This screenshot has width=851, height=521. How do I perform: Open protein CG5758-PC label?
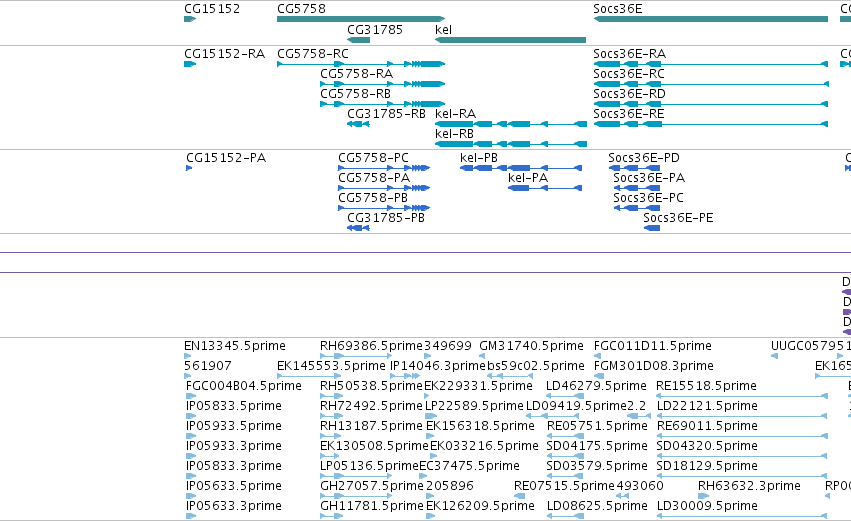[373, 158]
